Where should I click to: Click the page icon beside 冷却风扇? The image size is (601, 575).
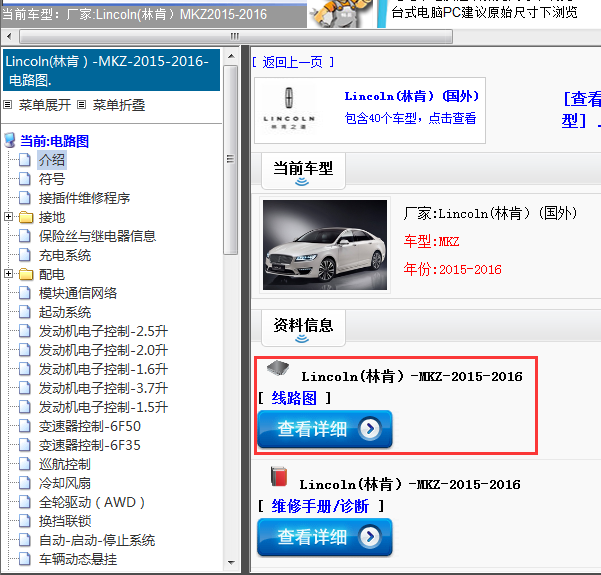(25, 483)
